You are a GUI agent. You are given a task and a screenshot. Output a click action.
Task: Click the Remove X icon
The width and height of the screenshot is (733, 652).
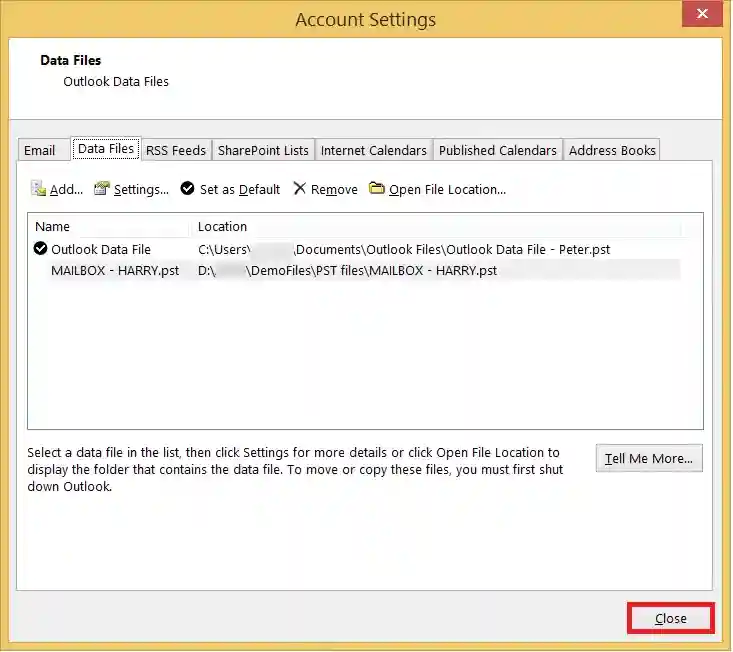tap(300, 188)
